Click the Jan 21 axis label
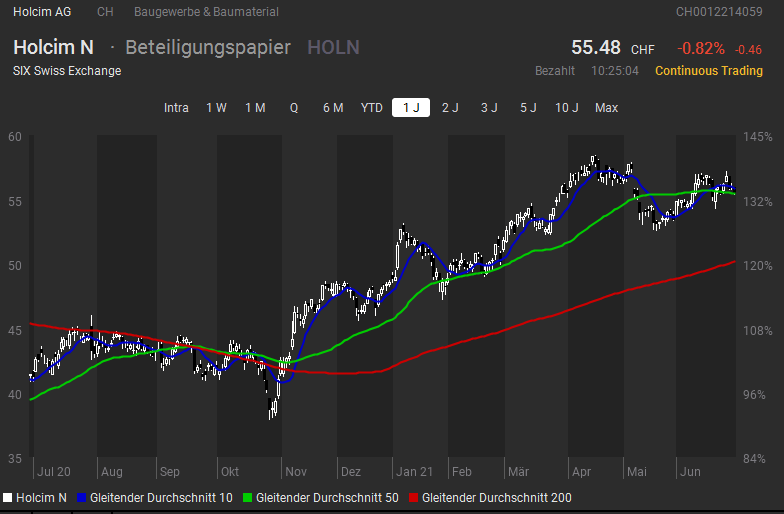 pyautogui.click(x=414, y=472)
